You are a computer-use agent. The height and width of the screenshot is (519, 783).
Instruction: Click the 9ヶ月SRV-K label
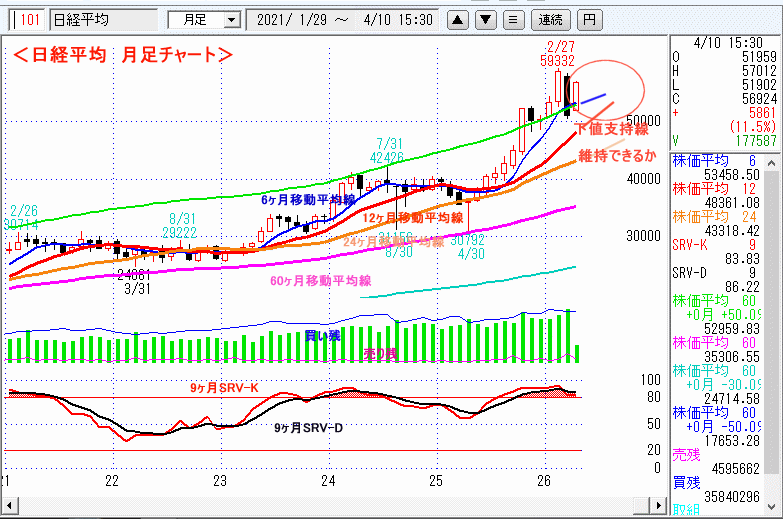coord(224,388)
